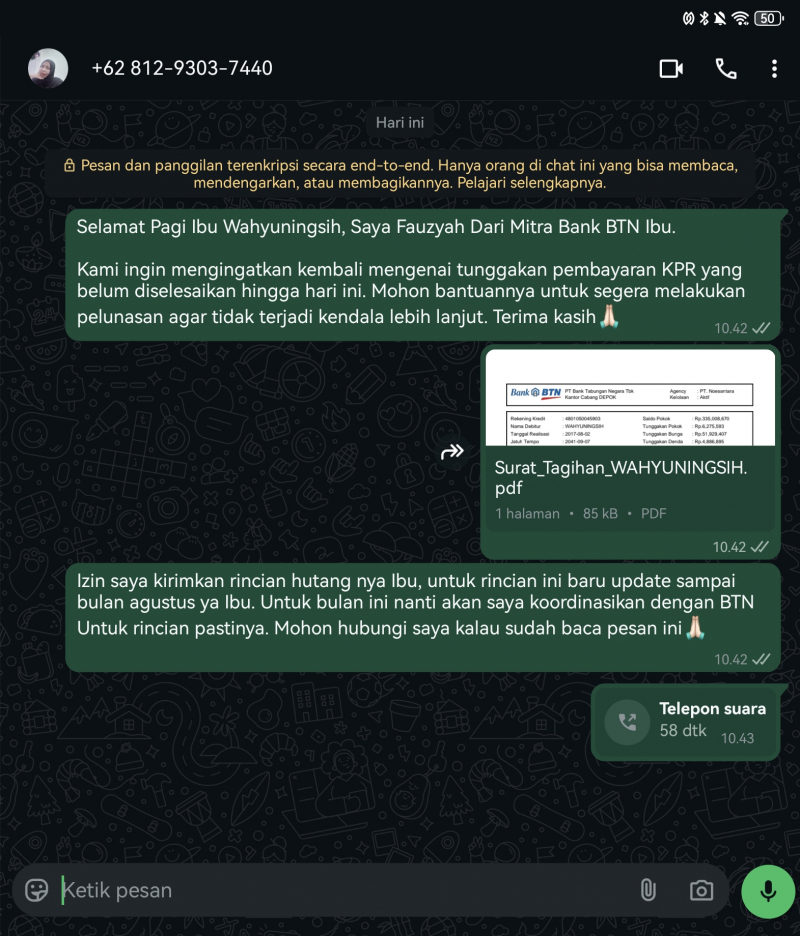Viewport: 800px width, 936px height.
Task: Focus the Ketik pesan input field
Action: [x=346, y=890]
